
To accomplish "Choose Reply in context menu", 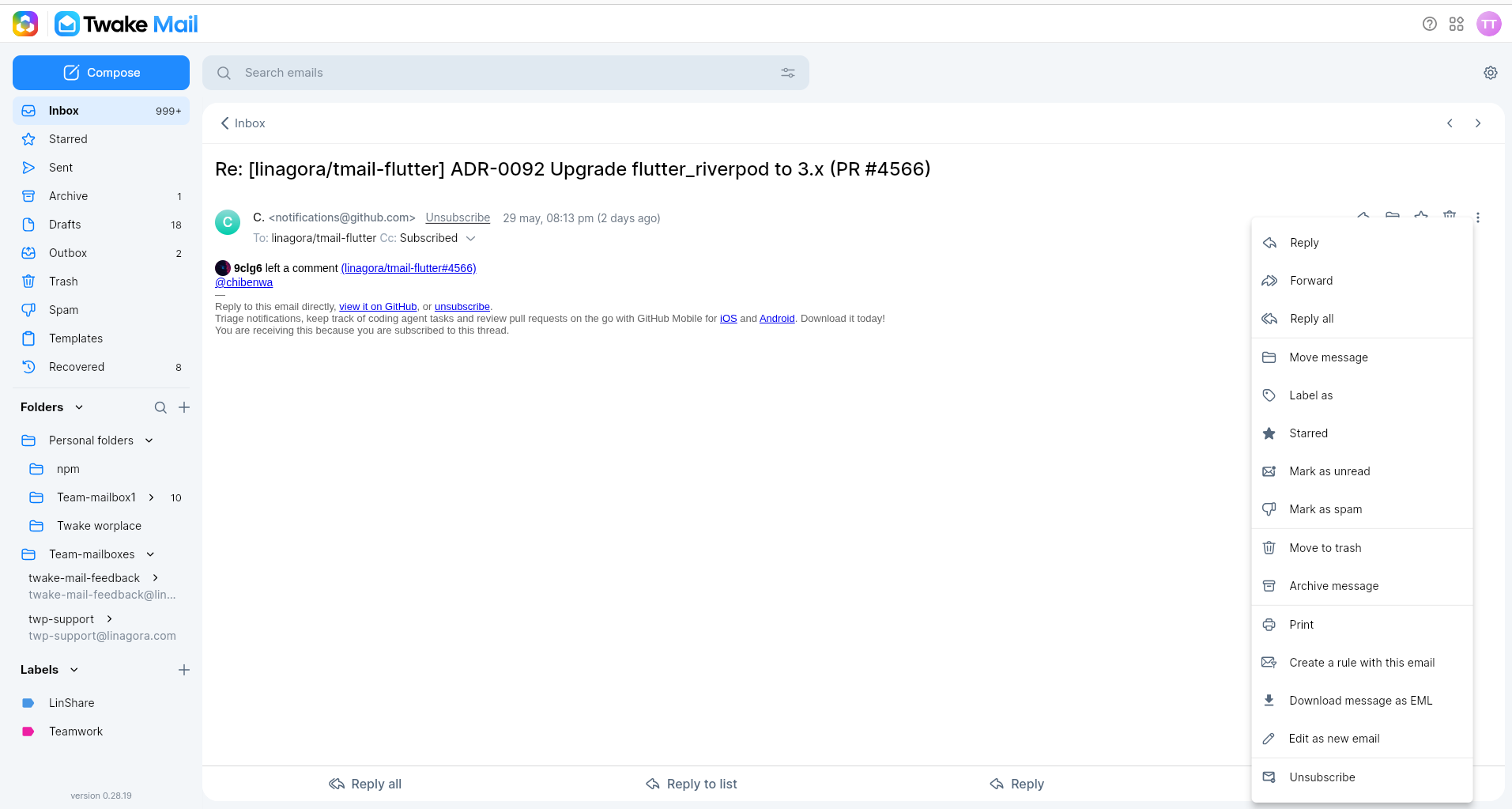I will (x=1363, y=243).
